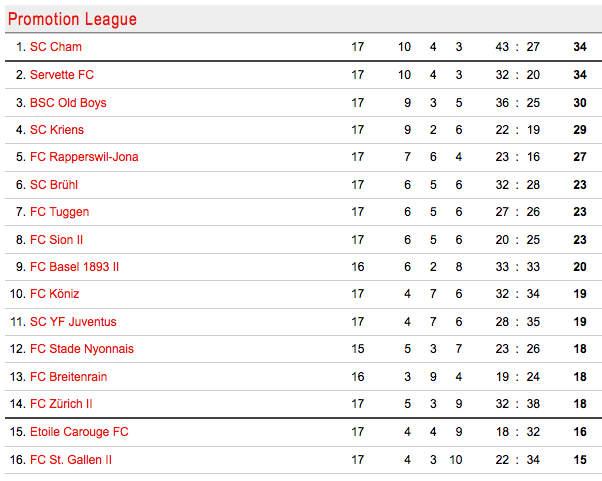Select the FC Basel 1893 II link

pos(74,267)
